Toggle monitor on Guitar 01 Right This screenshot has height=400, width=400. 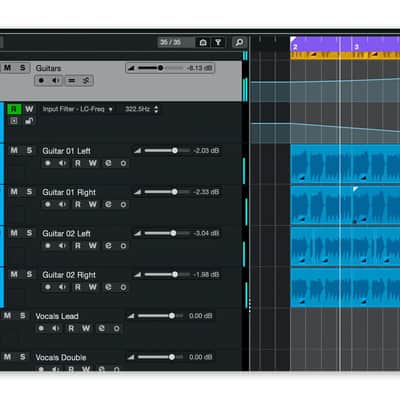pyautogui.click(x=62, y=204)
